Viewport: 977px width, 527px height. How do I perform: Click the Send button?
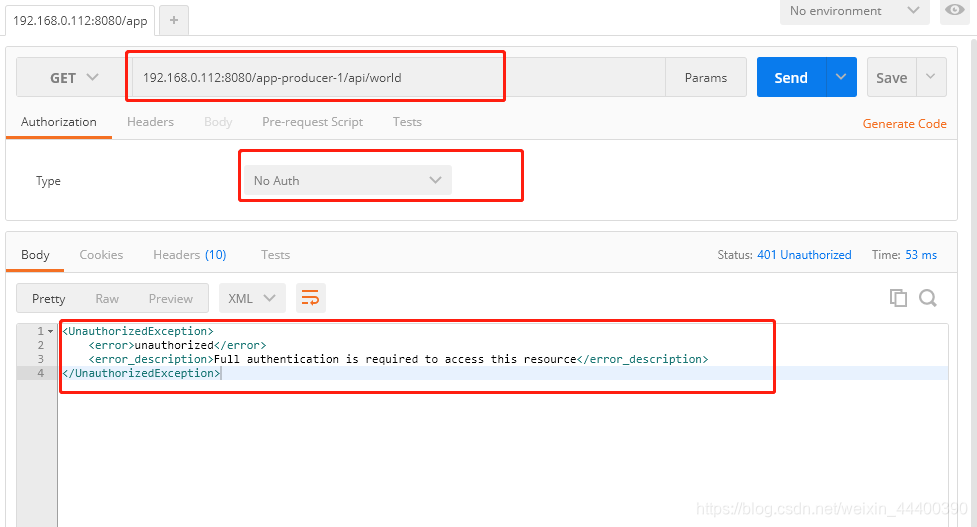pyautogui.click(x=791, y=77)
